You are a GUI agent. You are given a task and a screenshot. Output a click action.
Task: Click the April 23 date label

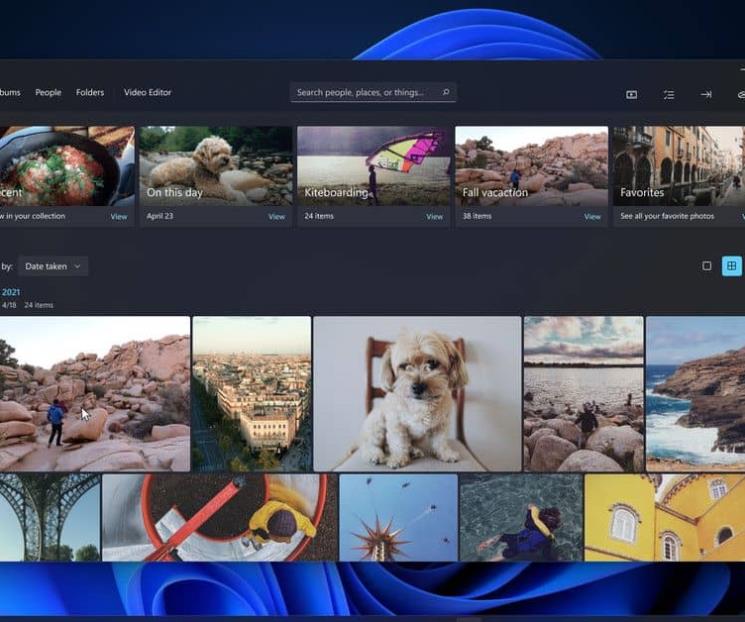point(160,216)
